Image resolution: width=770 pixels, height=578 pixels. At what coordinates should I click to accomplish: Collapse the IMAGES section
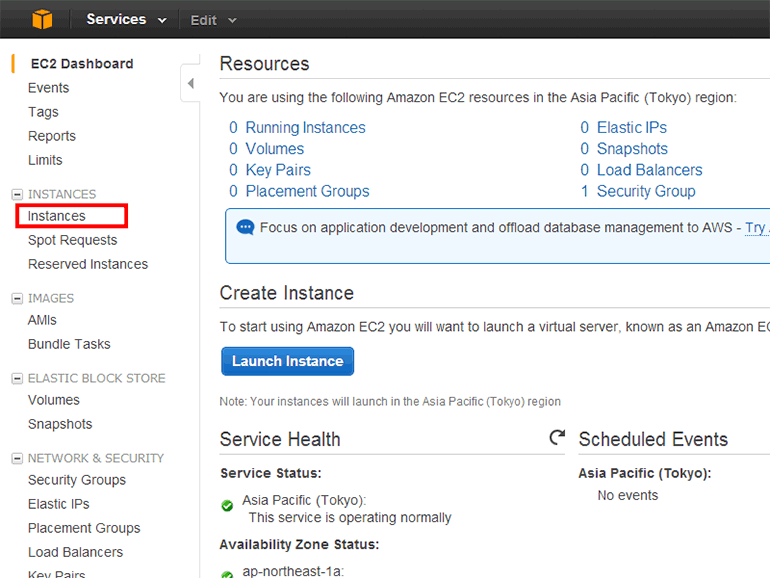(17, 298)
